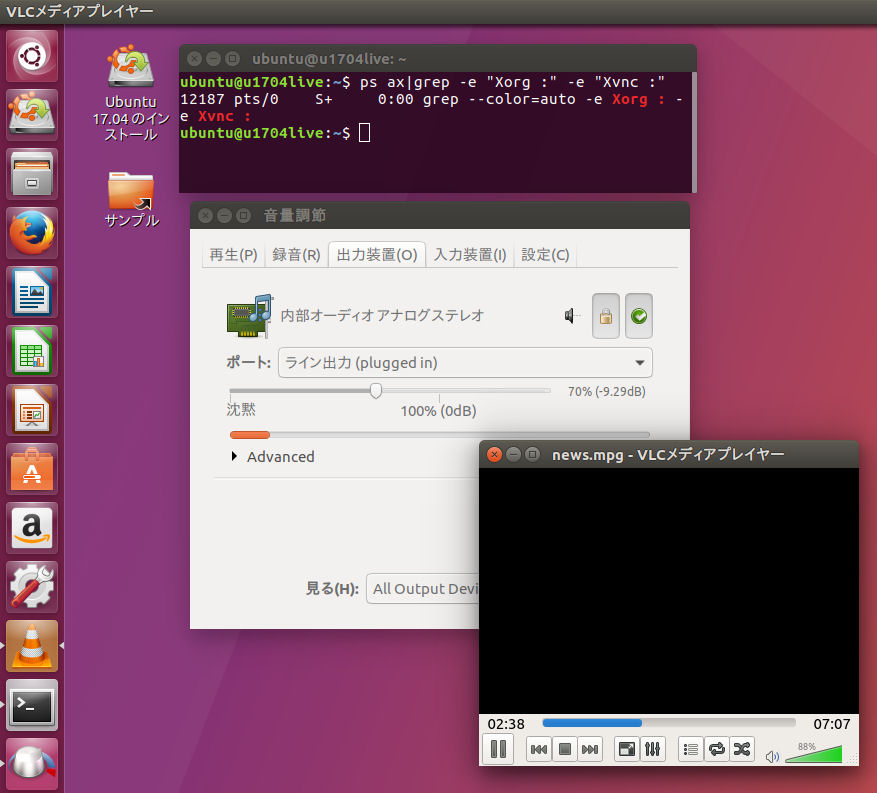Close the terminal window
Image resolution: width=877 pixels, height=793 pixels.
pyautogui.click(x=194, y=58)
